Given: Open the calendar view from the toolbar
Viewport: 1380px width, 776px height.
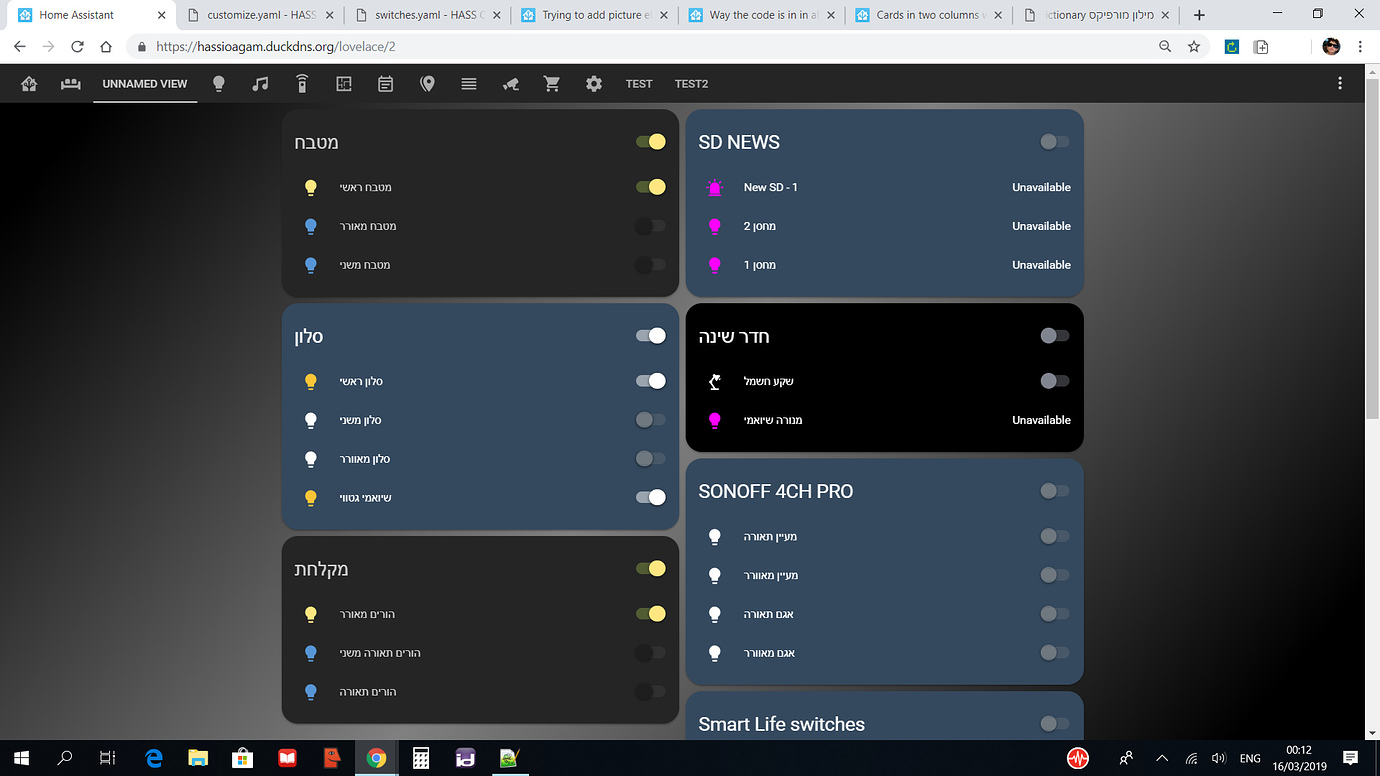Looking at the screenshot, I should [385, 83].
